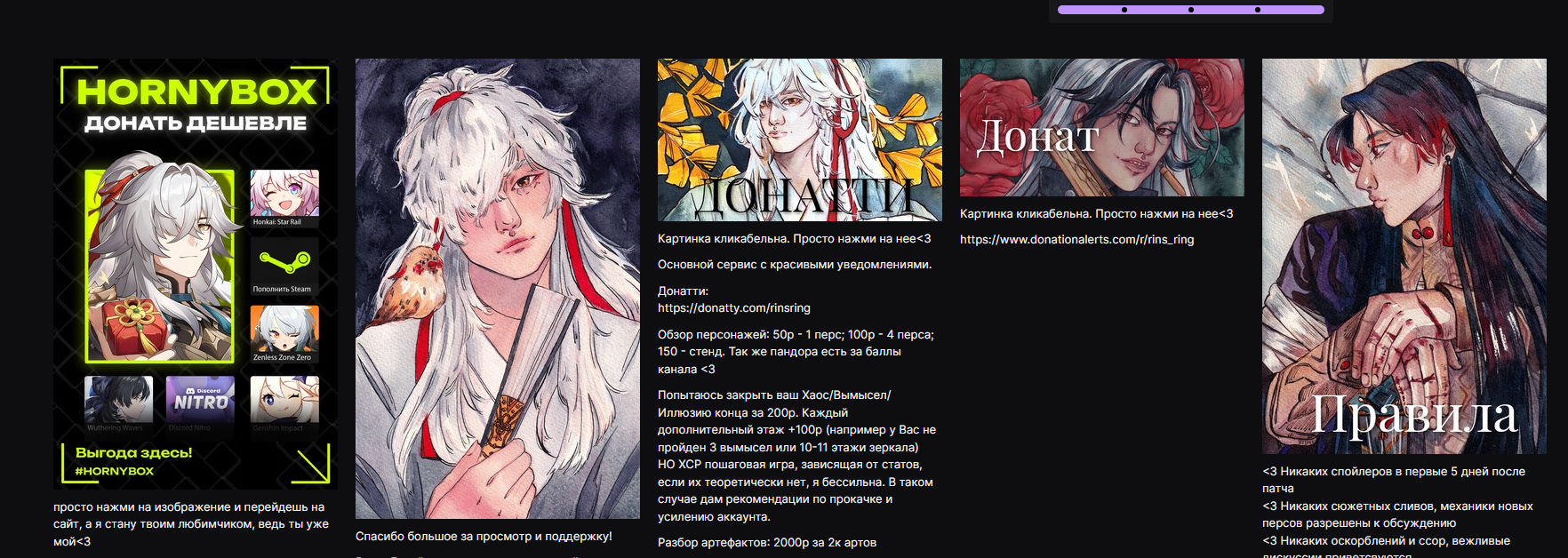Screen dimensions: 1568x558
Task: Select the Пополнить Steam icon
Action: [x=284, y=266]
